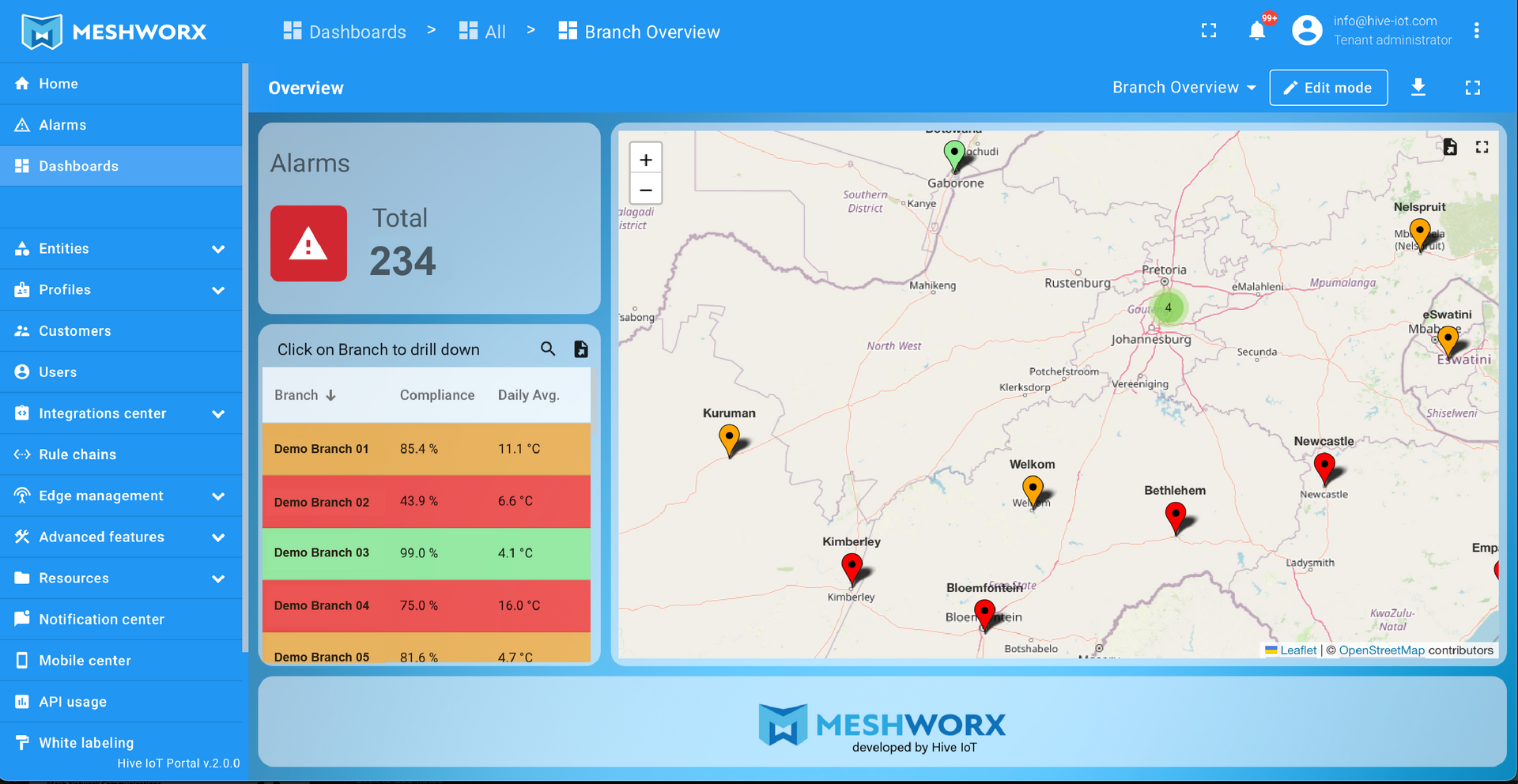Open Dashboards in sidebar

(x=121, y=166)
